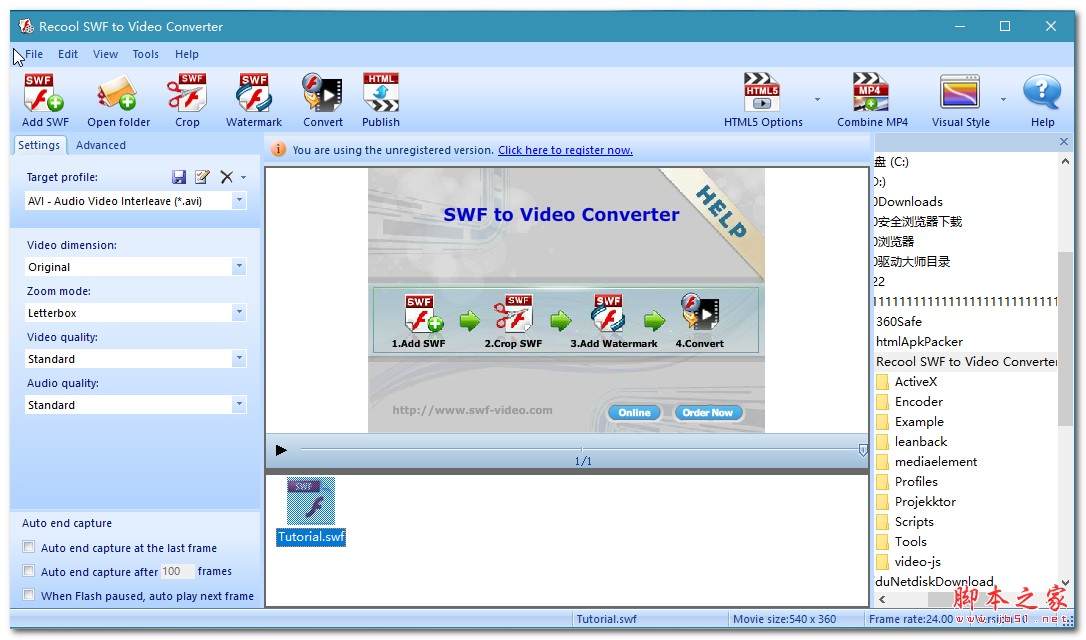Click the swf-video.com URL in the preview
1086x640 pixels.
472,410
